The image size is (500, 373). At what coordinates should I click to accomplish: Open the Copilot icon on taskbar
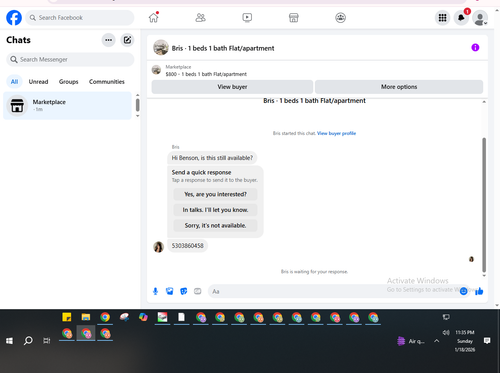(x=143, y=317)
